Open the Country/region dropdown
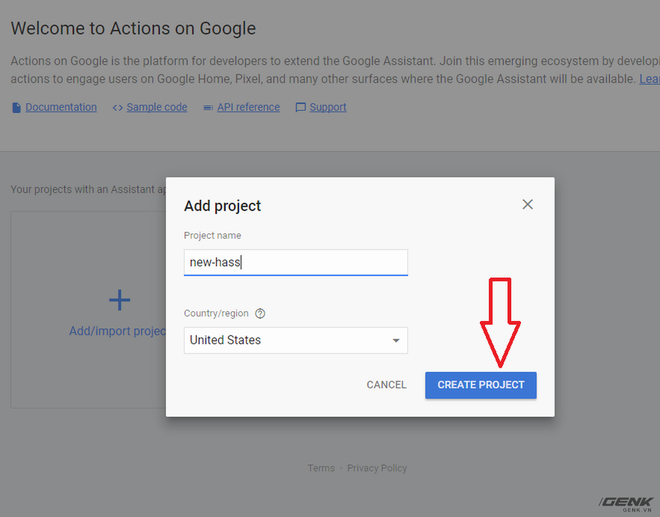 pos(295,340)
